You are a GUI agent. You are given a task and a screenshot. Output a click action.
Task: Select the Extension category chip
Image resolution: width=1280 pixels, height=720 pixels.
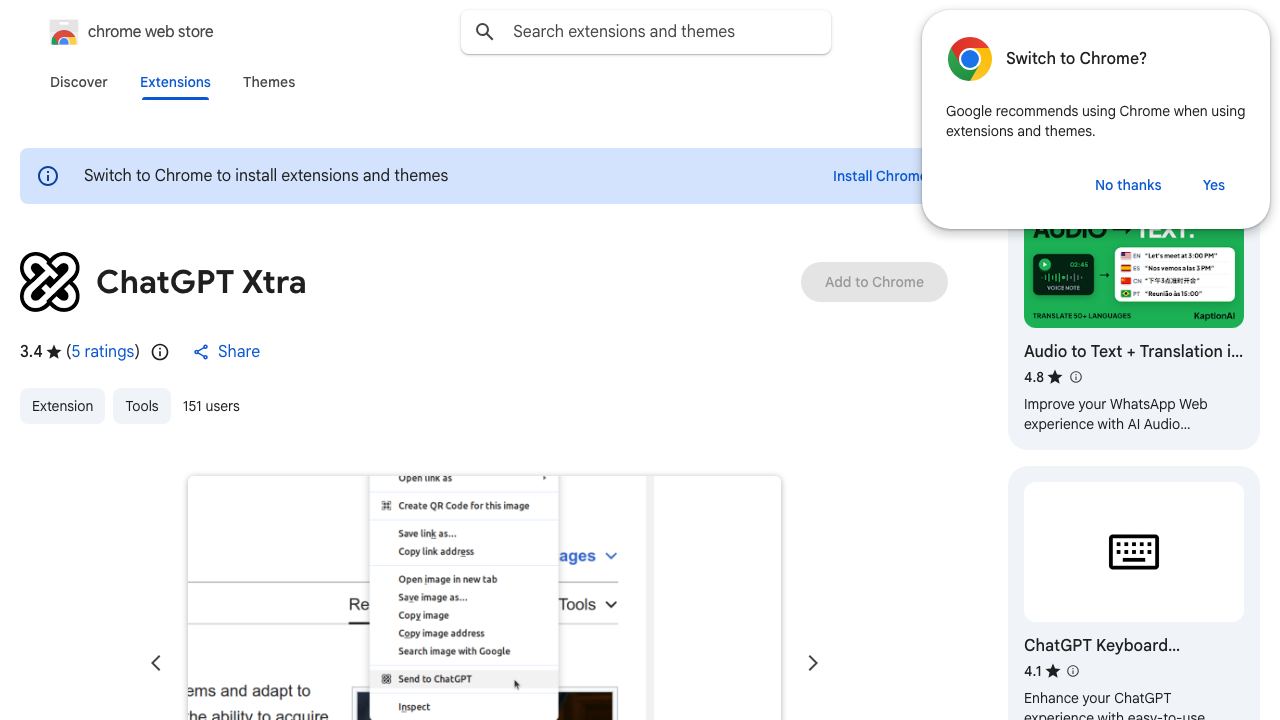point(62,406)
